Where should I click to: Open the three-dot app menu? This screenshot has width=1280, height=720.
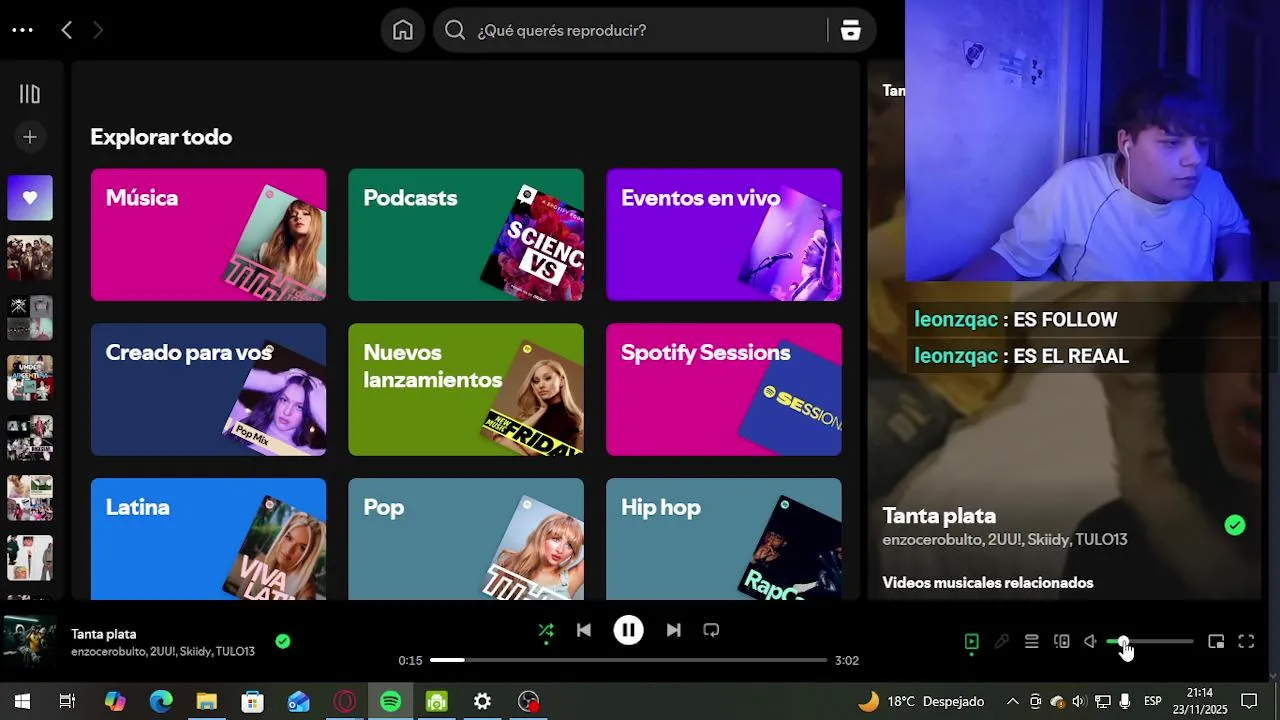point(22,30)
